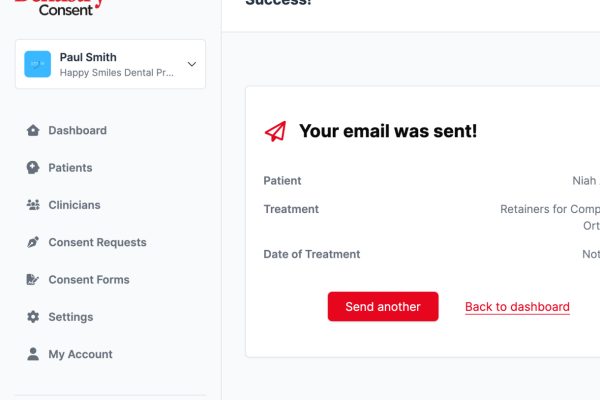Open the Patients menu item
Viewport: 600px width, 400px height.
click(70, 168)
